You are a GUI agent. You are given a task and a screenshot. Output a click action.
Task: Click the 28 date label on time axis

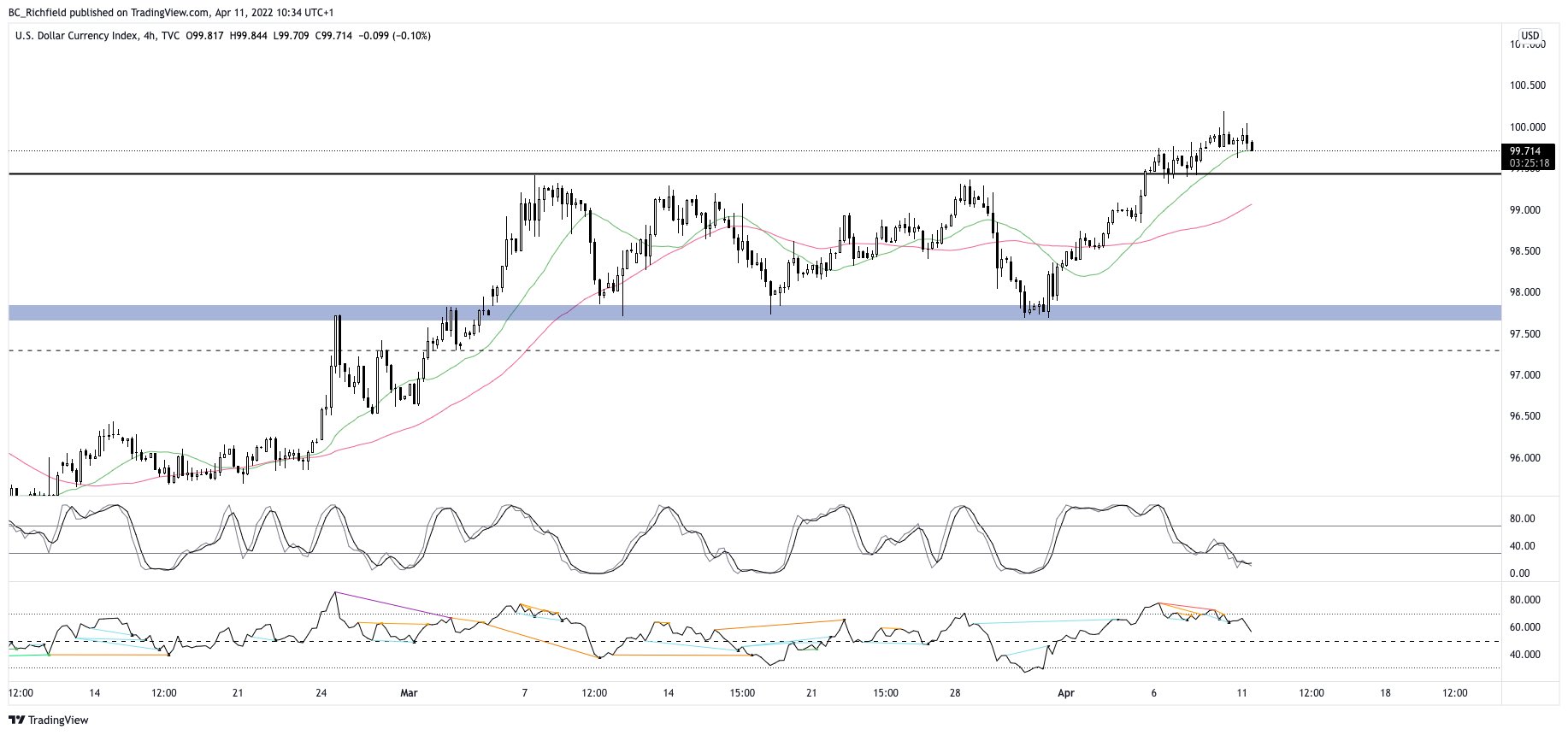pyautogui.click(x=955, y=693)
